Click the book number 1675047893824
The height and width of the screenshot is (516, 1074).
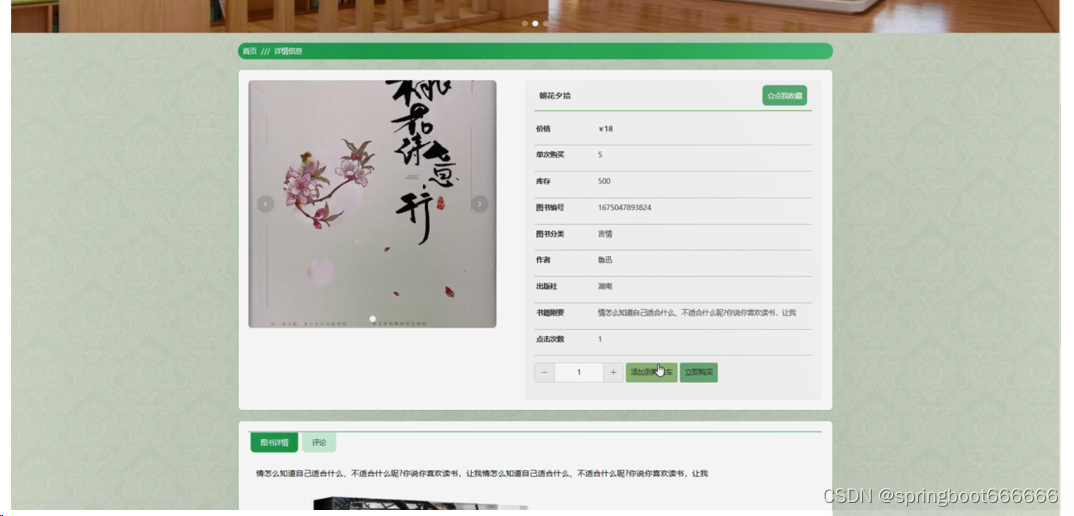625,208
